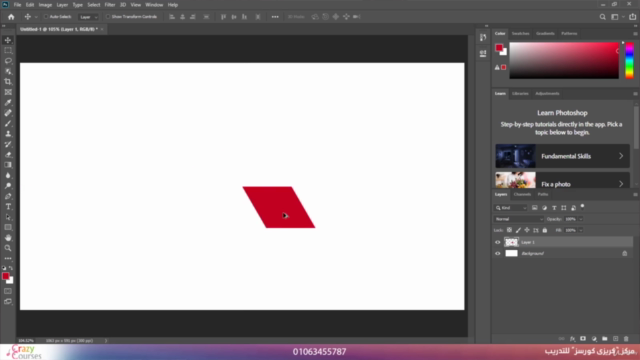The image size is (640, 360).
Task: Add layer style fx icon
Action: pyautogui.click(x=572, y=339)
